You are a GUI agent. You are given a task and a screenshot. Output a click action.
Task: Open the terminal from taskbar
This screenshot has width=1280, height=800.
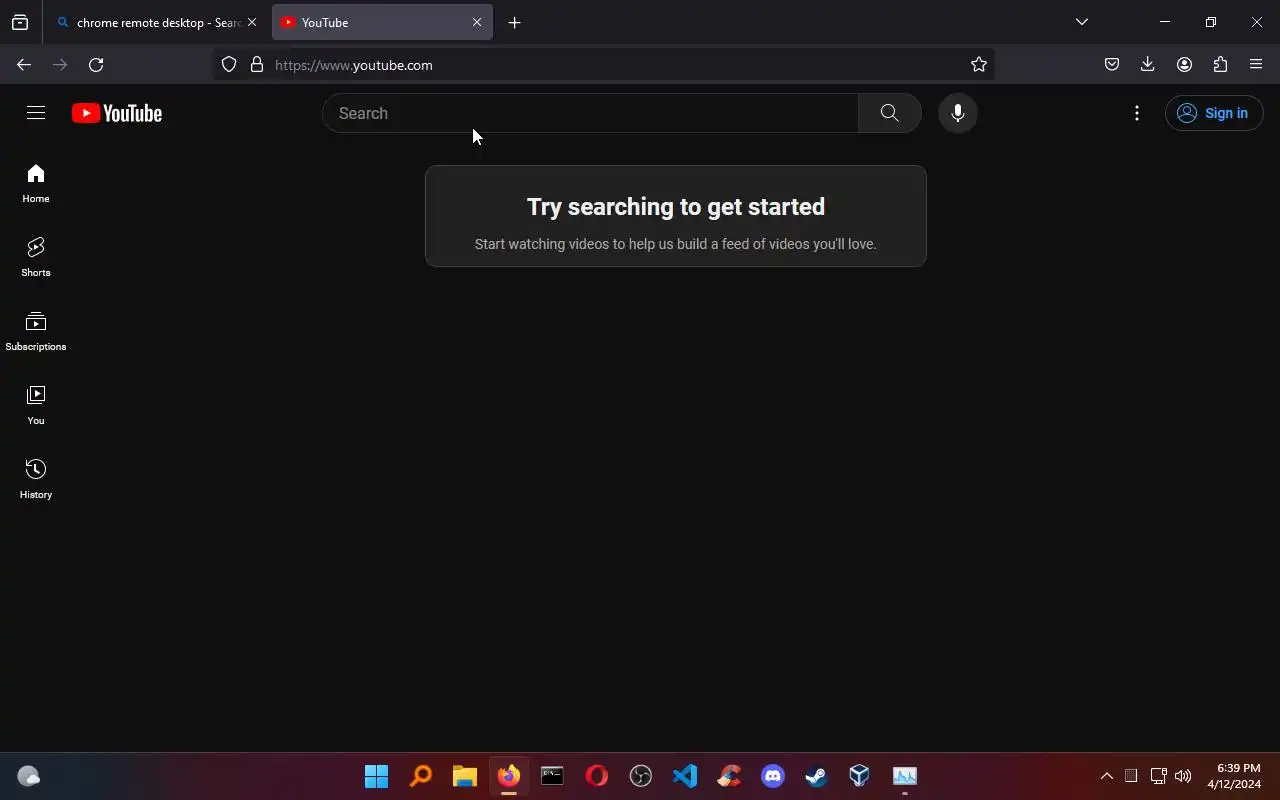click(x=553, y=776)
